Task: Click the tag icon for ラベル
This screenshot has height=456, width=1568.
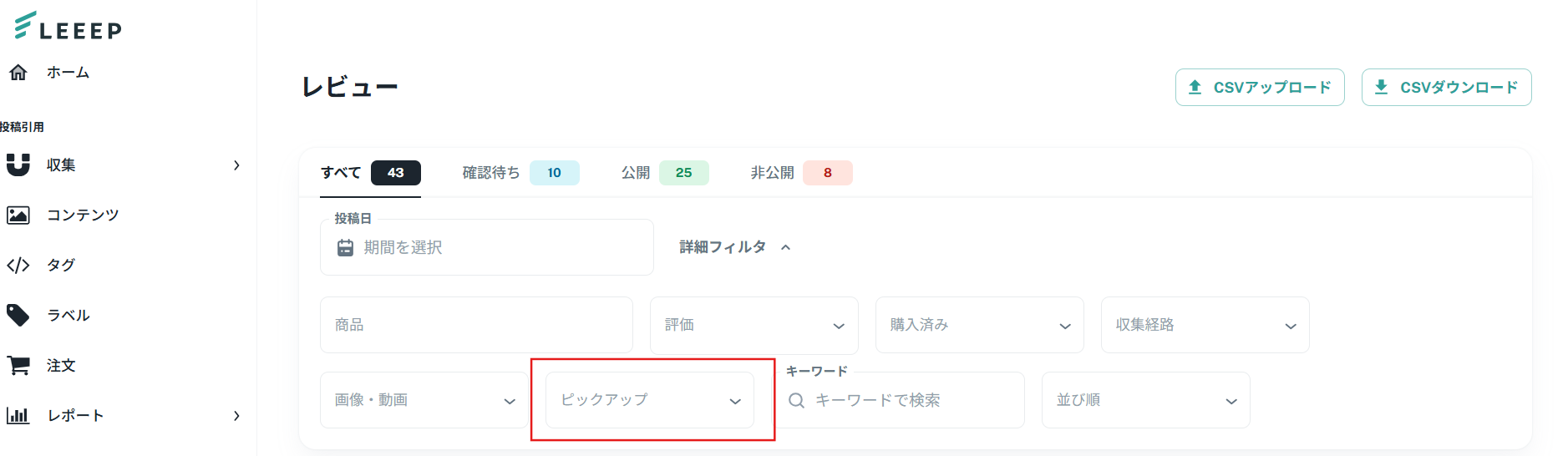Action: pyautogui.click(x=18, y=315)
